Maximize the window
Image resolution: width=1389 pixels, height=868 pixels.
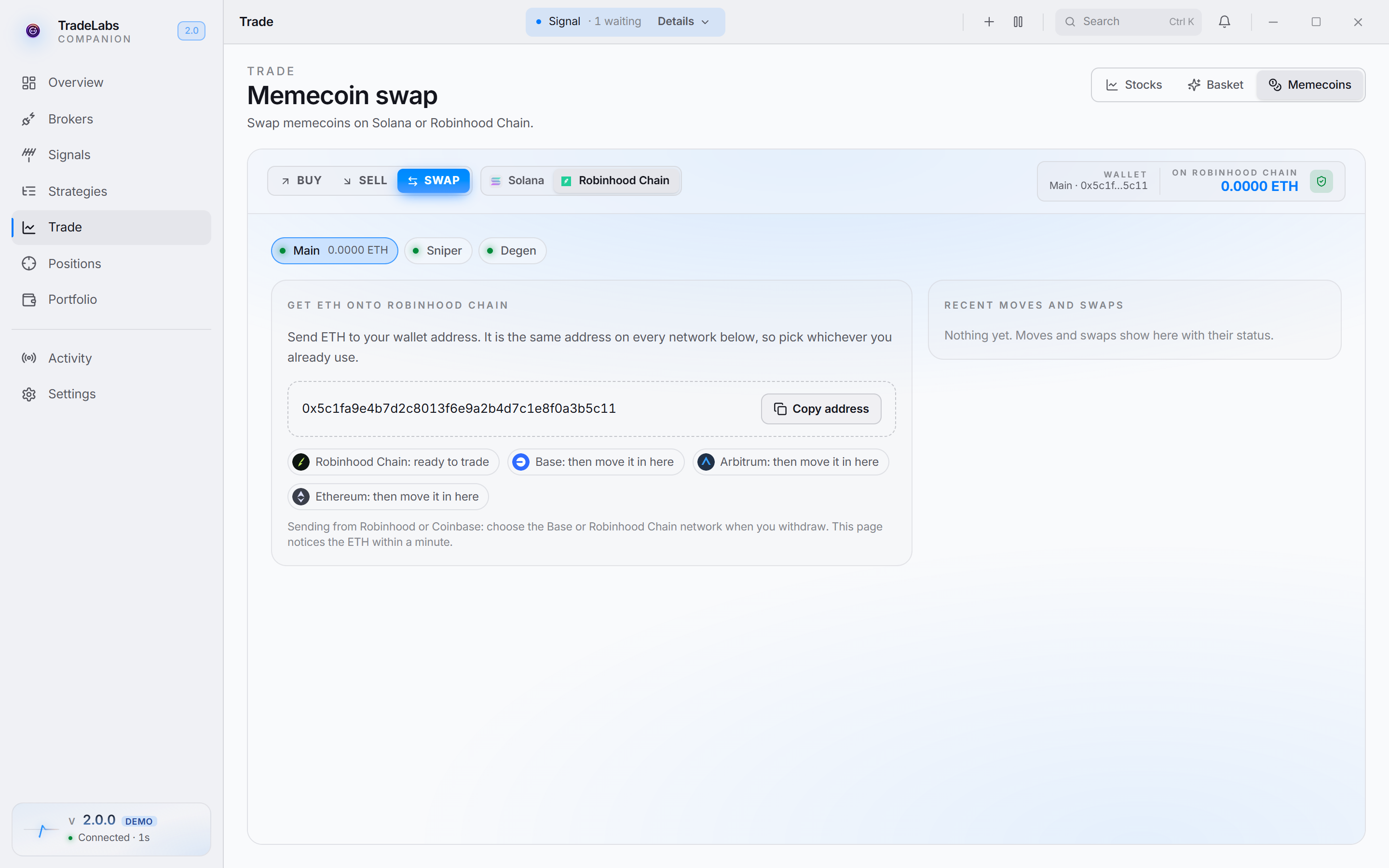point(1316,22)
